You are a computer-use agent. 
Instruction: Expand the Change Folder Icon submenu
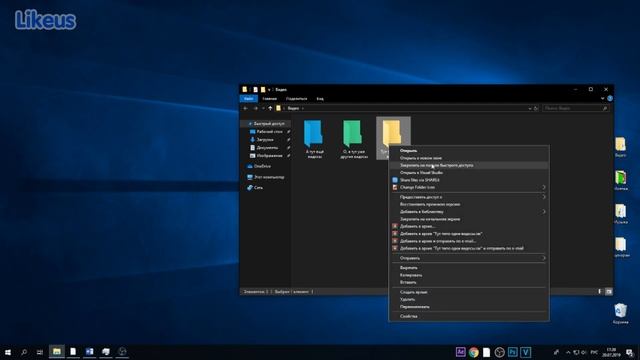(x=469, y=187)
